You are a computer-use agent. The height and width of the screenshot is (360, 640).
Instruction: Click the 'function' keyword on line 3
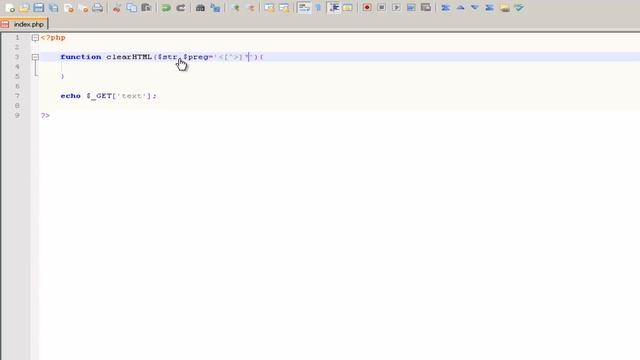(x=81, y=57)
